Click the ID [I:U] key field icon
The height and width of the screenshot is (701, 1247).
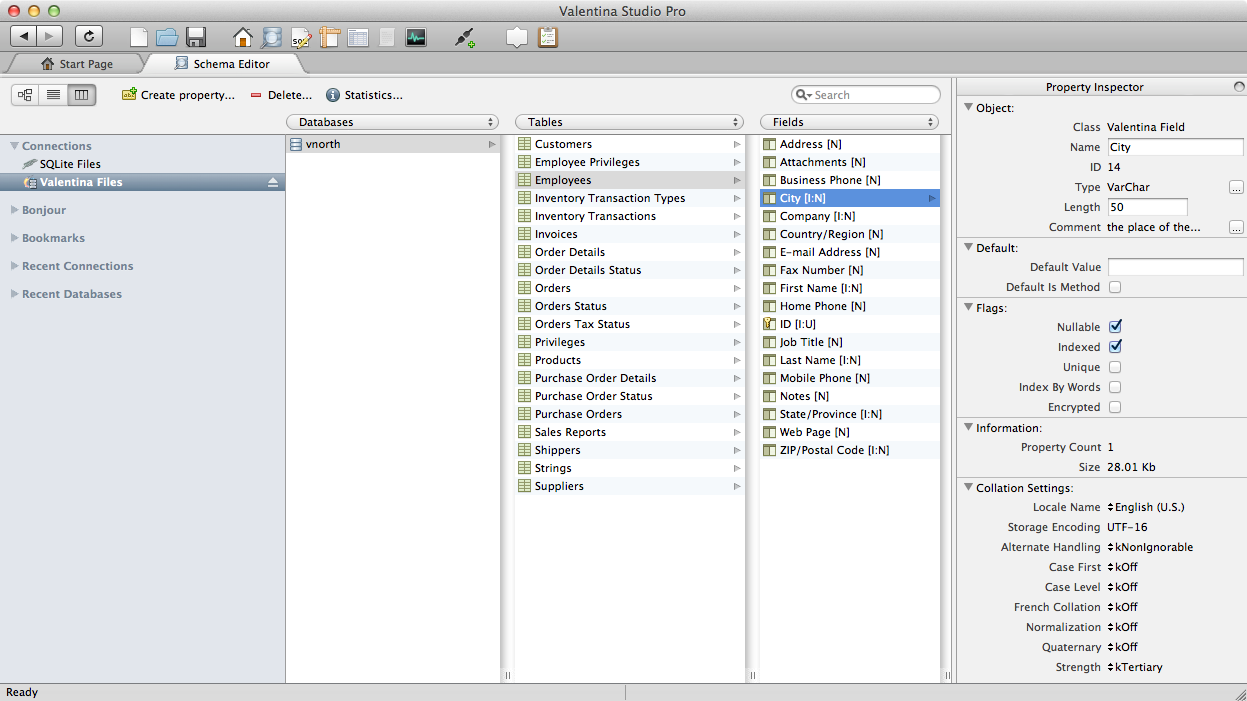(x=769, y=324)
